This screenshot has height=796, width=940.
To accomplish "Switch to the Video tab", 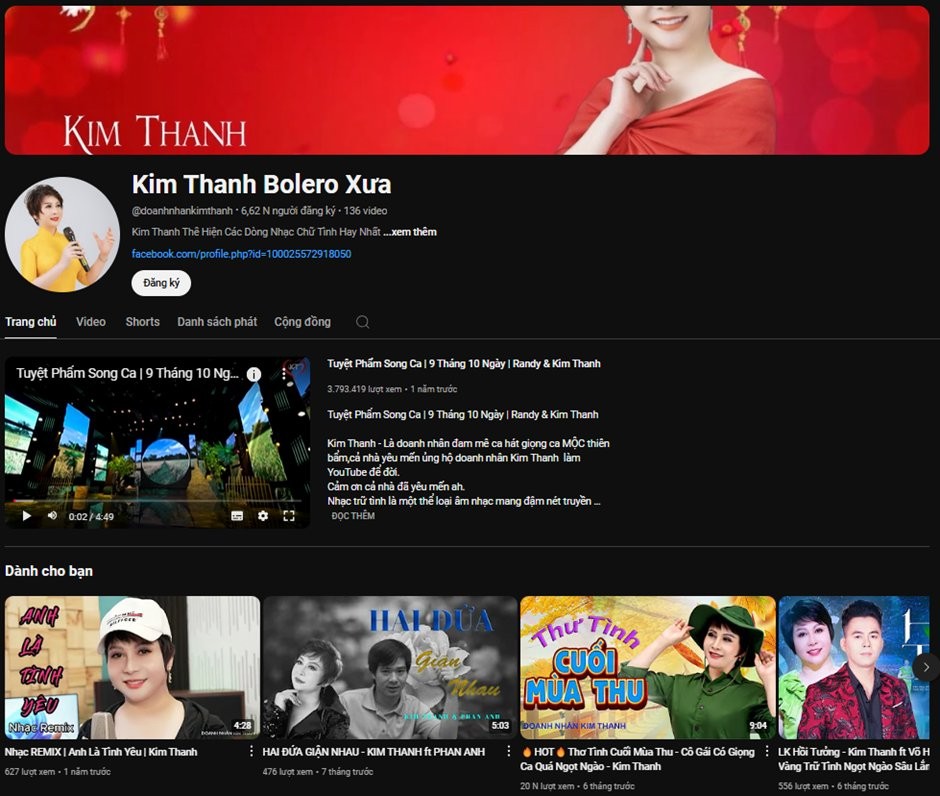I will tap(91, 322).
